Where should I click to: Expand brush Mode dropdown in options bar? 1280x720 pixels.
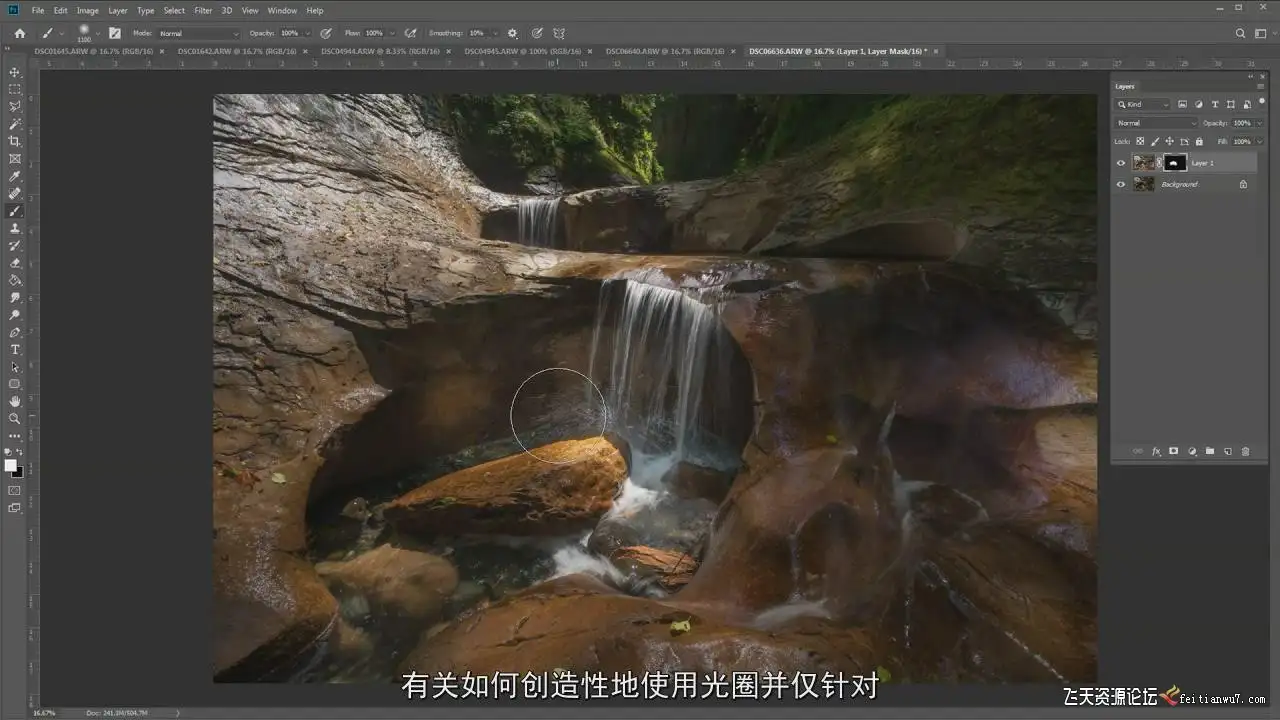199,33
